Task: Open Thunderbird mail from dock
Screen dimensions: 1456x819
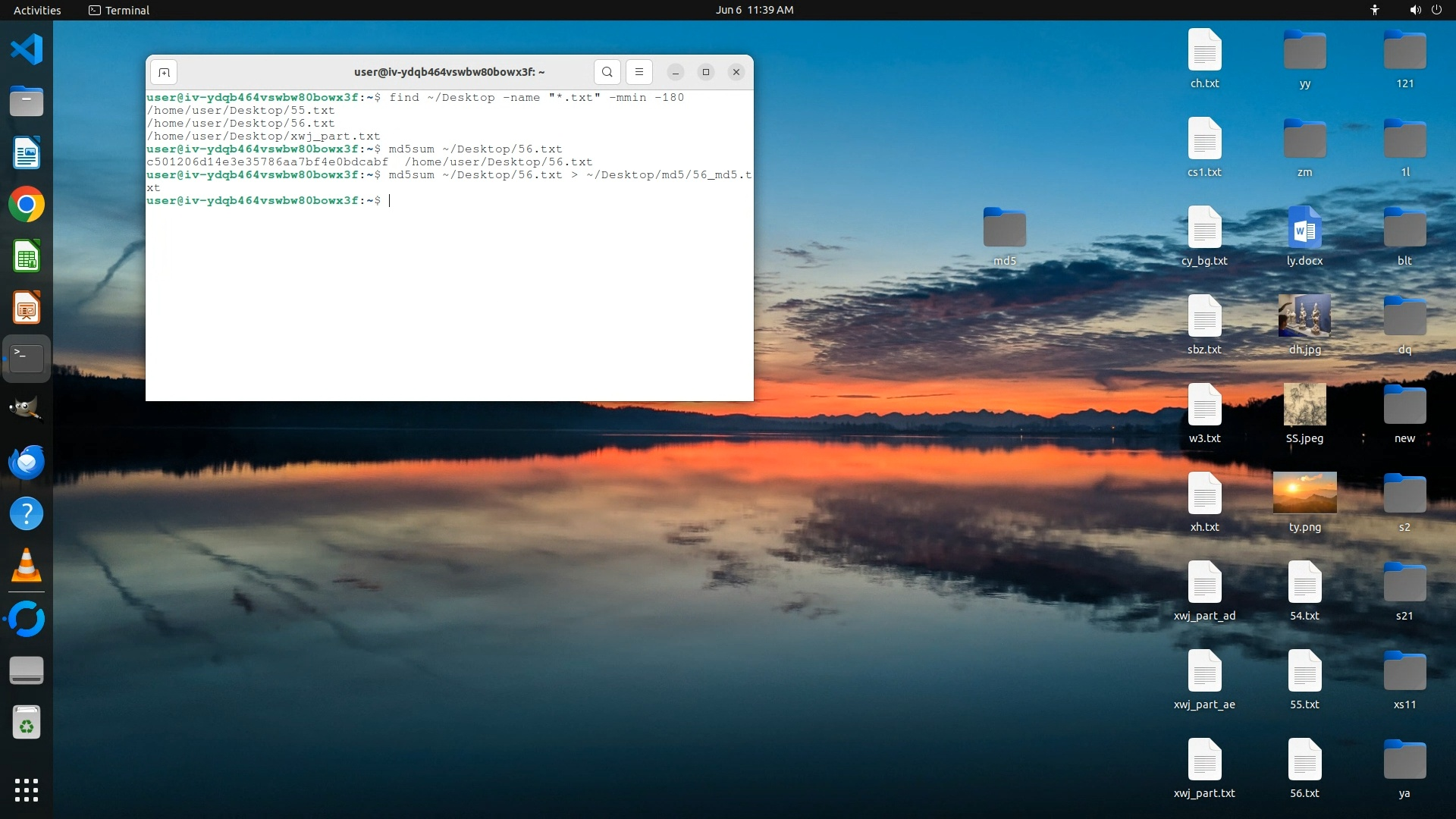Action: click(x=27, y=462)
